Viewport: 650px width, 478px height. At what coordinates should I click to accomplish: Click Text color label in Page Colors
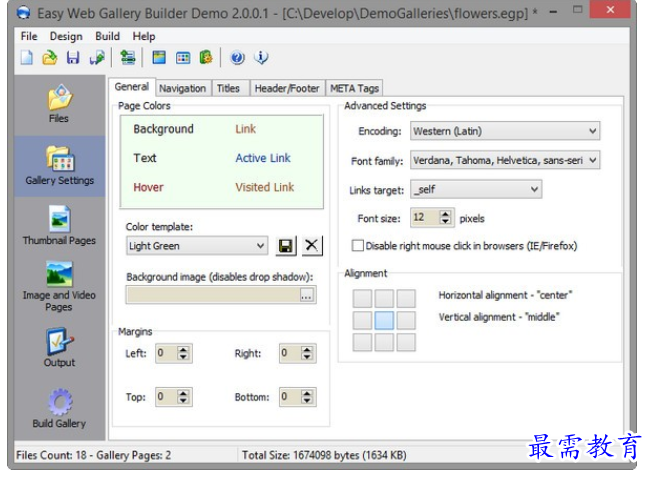(145, 158)
